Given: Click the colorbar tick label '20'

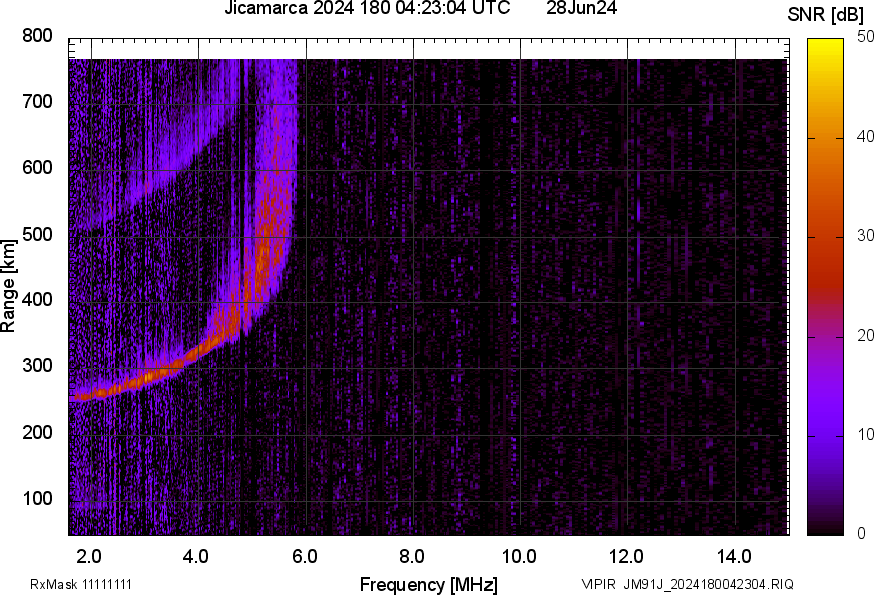Looking at the screenshot, I should pos(865,335).
